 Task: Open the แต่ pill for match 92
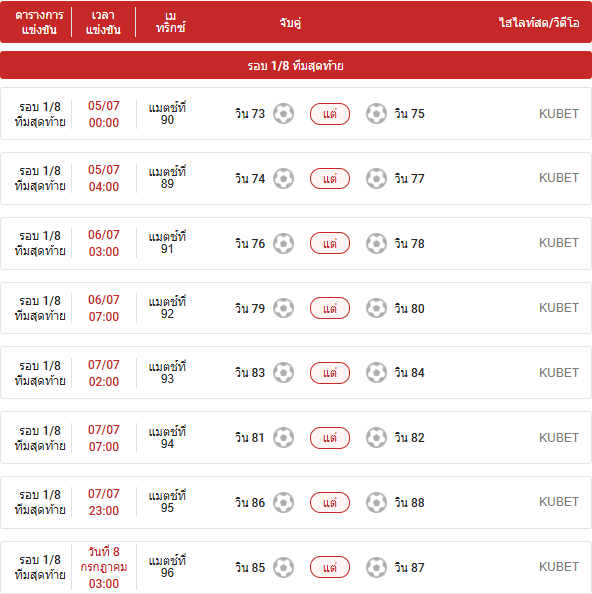330,308
